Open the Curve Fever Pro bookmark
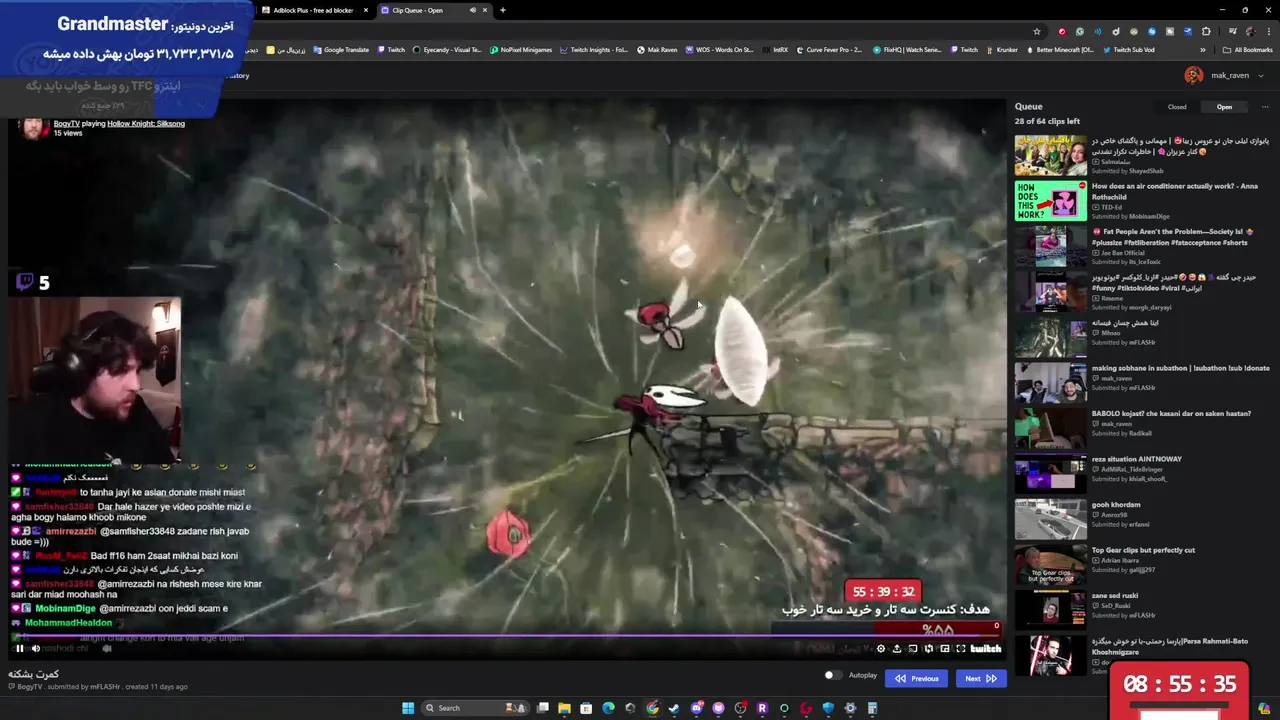This screenshot has height=720, width=1280. pos(829,50)
